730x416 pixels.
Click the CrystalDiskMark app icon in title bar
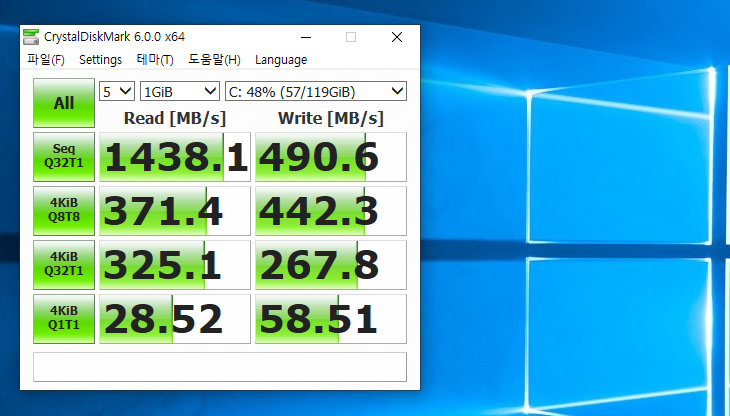click(x=31, y=37)
